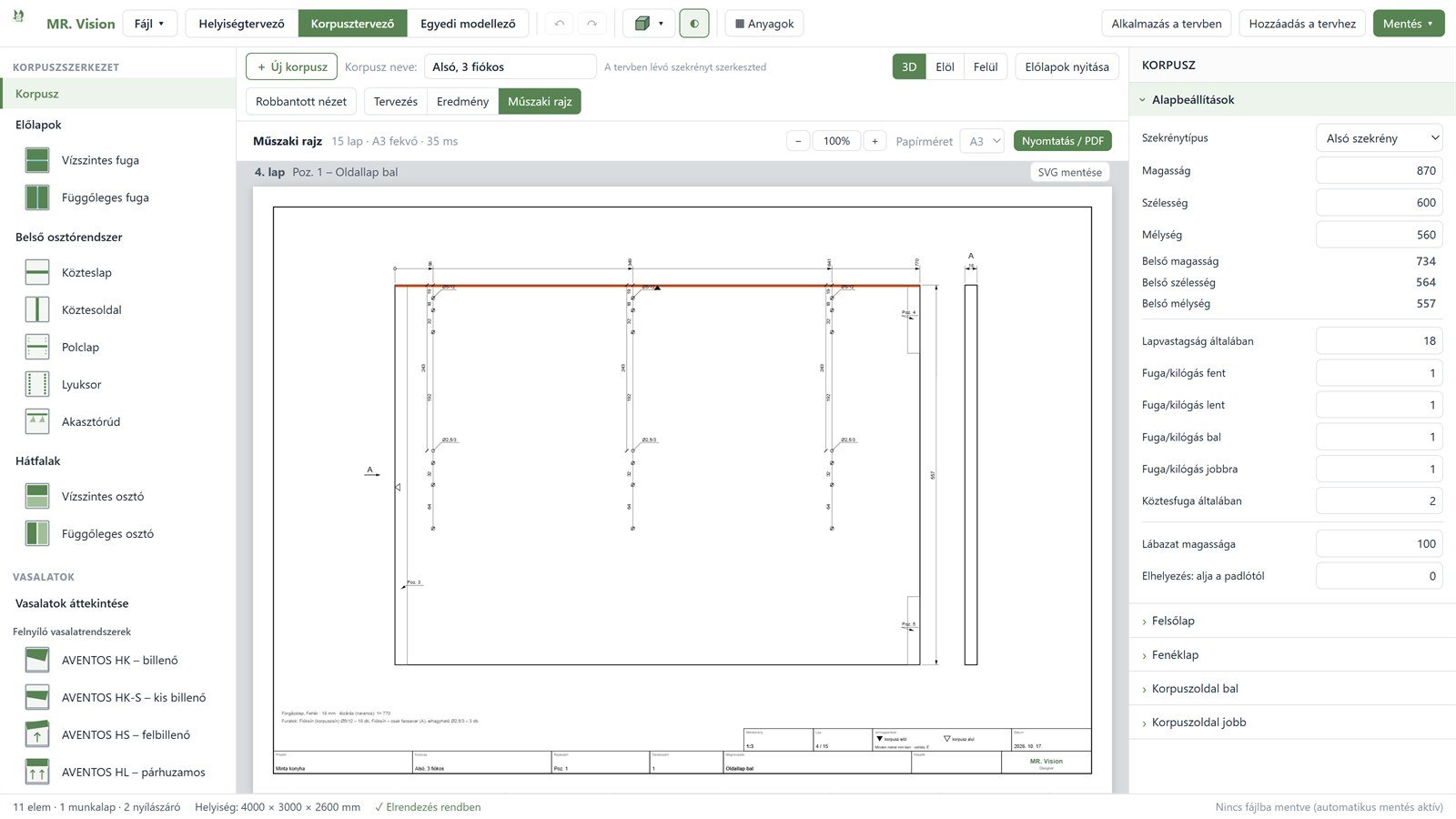Viewport: 1456px width, 819px height.
Task: Add a Vízszintes fuga front panel
Action: click(x=118, y=160)
